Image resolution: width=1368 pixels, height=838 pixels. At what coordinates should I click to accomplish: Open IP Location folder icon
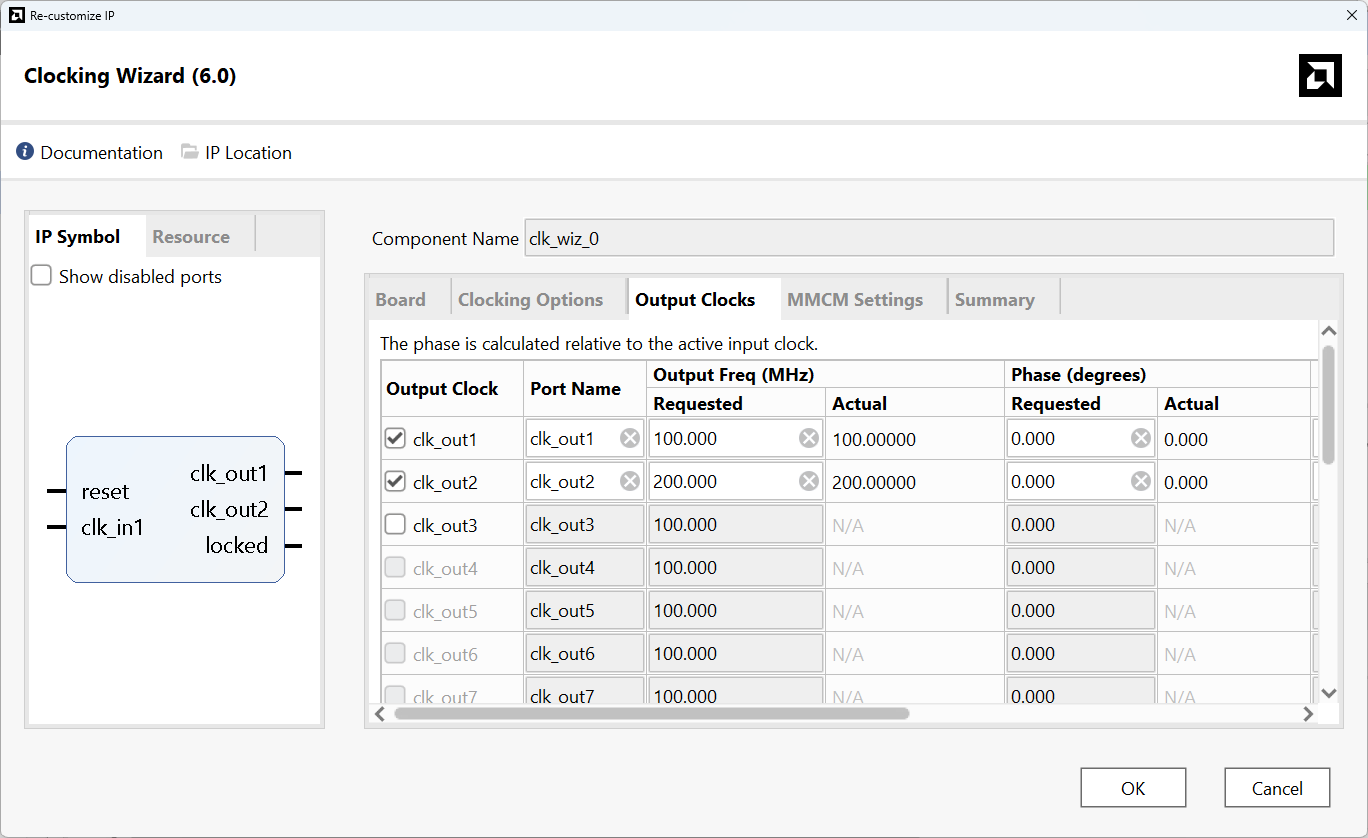pyautogui.click(x=190, y=152)
